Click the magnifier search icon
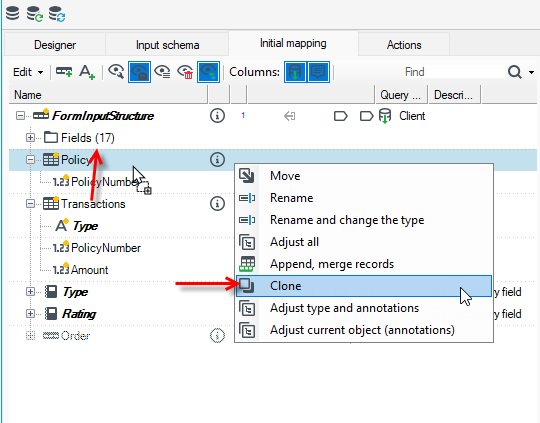 515,72
